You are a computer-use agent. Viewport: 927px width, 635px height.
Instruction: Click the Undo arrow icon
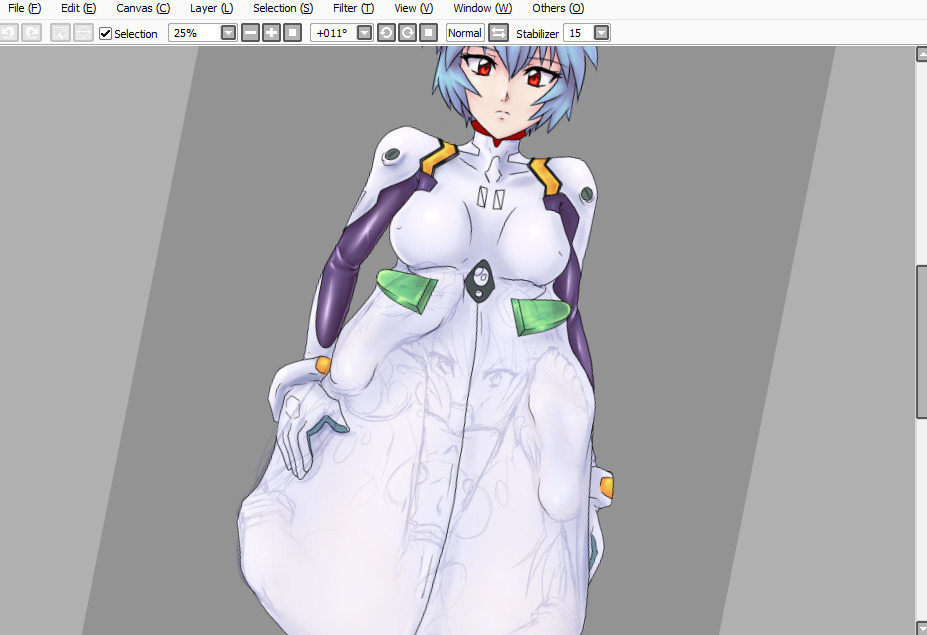8,33
